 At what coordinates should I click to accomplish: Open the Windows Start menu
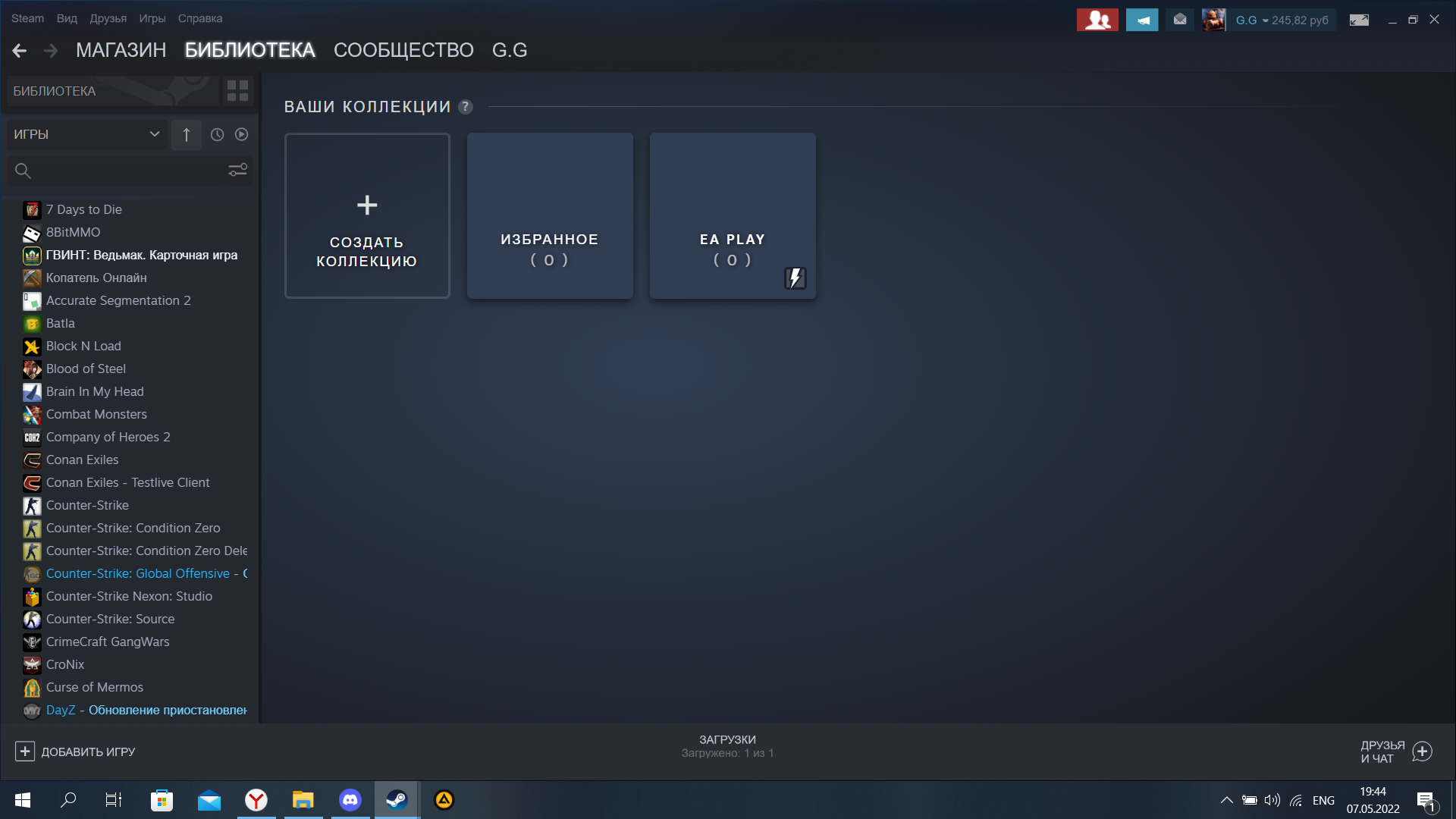pyautogui.click(x=23, y=800)
